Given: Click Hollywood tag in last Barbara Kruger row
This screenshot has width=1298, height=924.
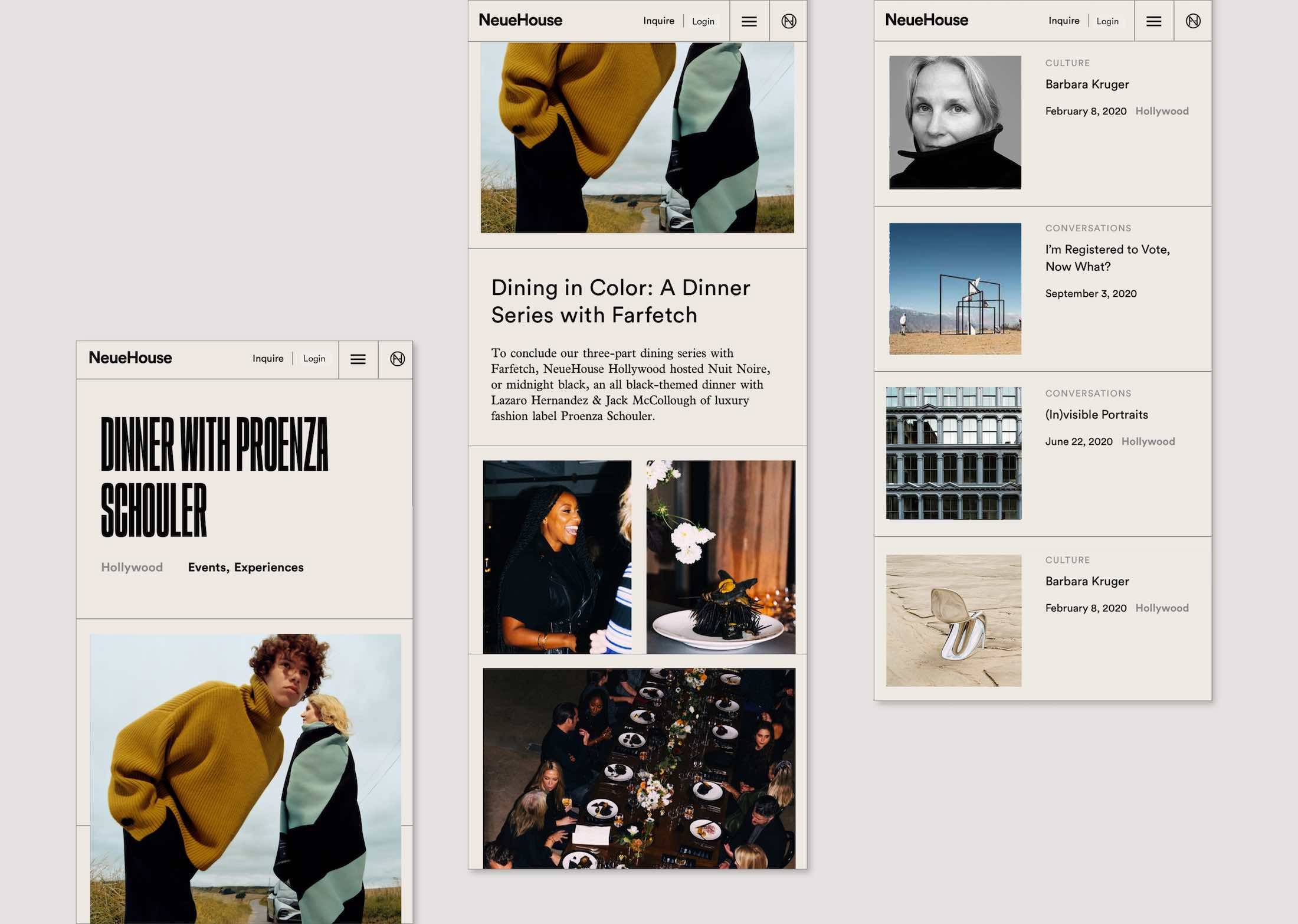Looking at the screenshot, I should click(1162, 608).
